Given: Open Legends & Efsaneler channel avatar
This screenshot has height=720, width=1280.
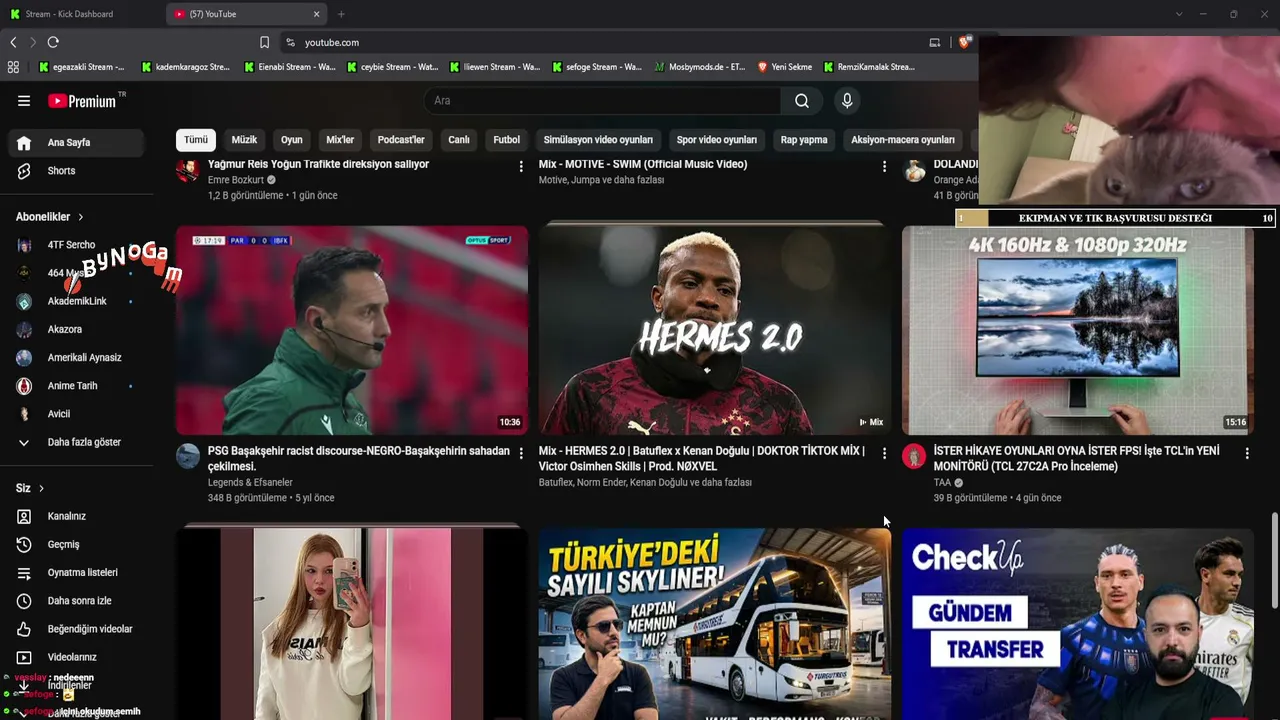Looking at the screenshot, I should [x=188, y=456].
